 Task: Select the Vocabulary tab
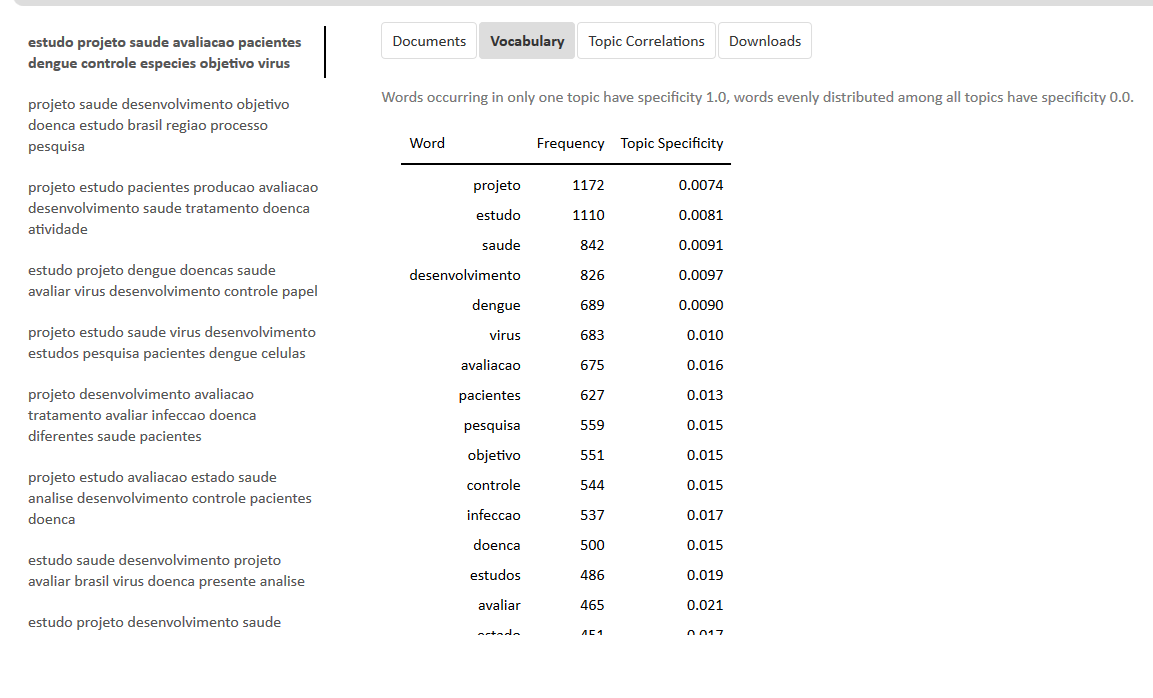click(527, 41)
